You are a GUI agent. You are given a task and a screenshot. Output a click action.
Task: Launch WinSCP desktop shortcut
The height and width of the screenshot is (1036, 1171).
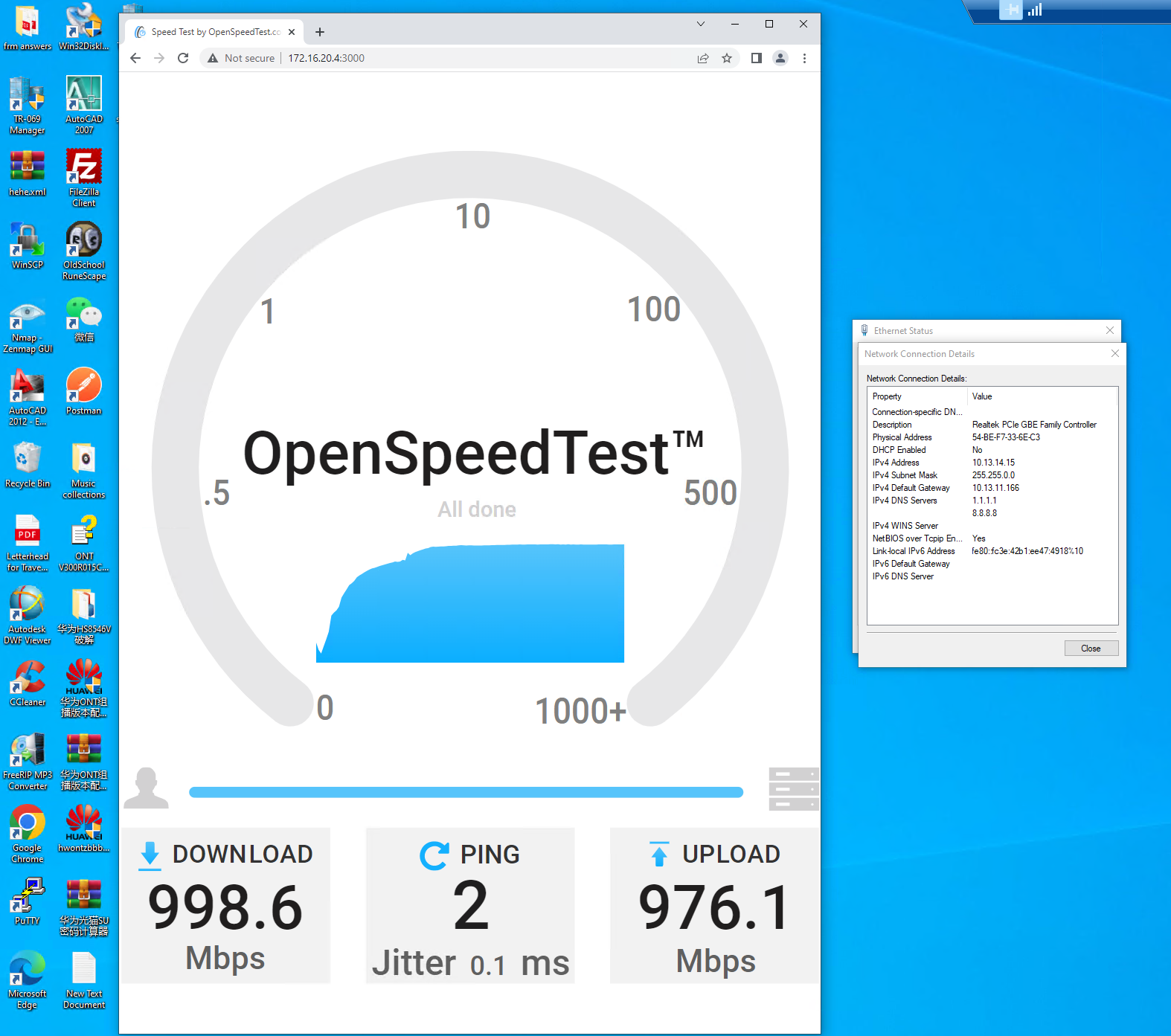[28, 246]
